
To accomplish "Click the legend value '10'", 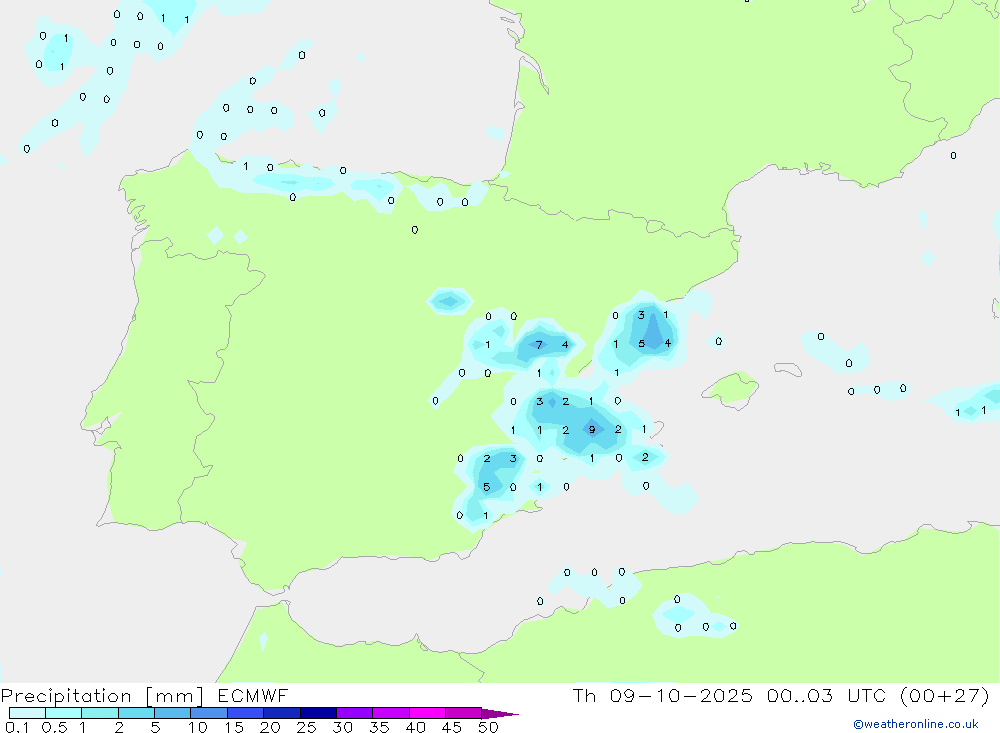I will (198, 727).
